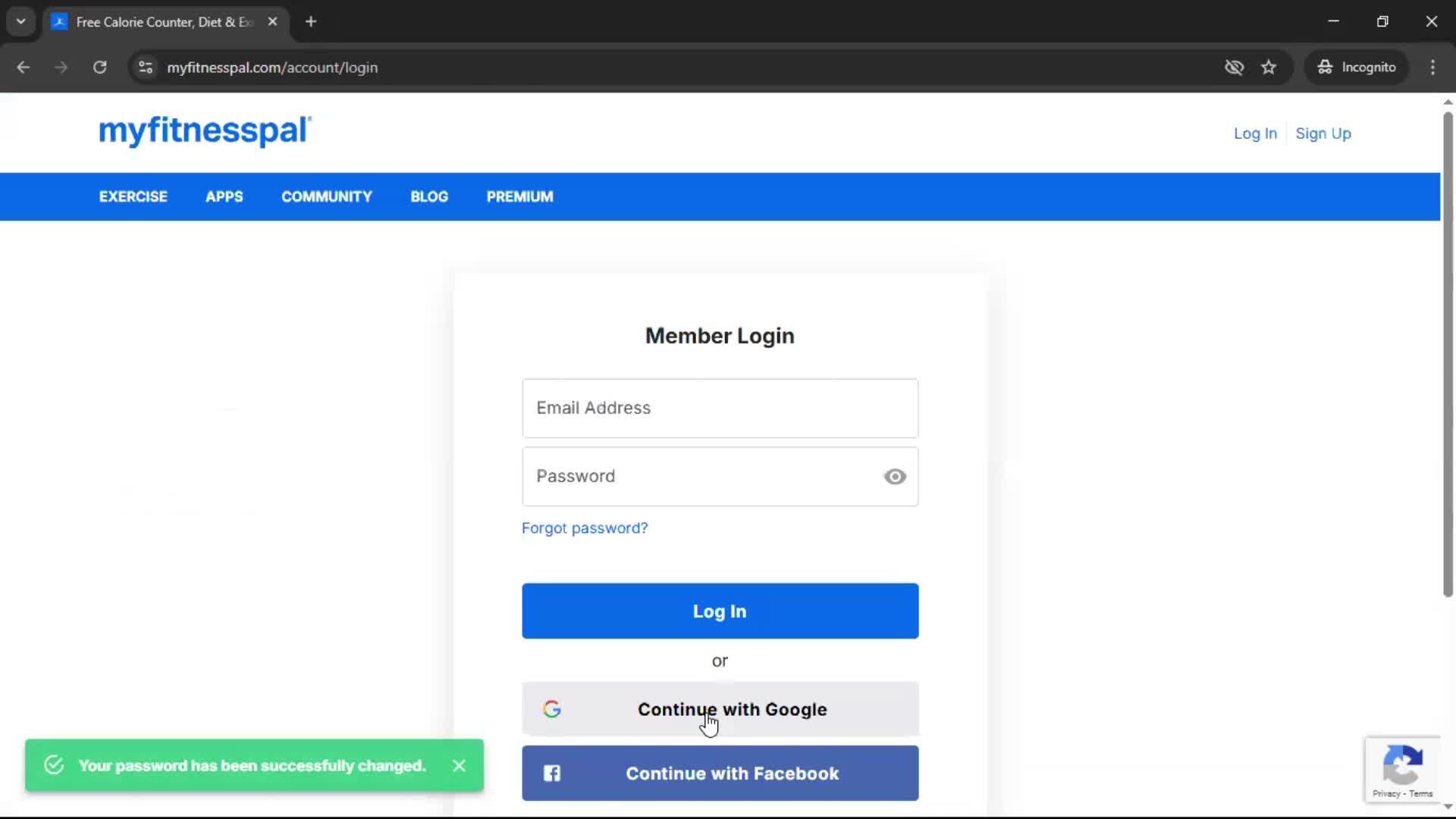This screenshot has height=819, width=1456.
Task: Open the EXERCISE menu item
Action: pos(133,196)
